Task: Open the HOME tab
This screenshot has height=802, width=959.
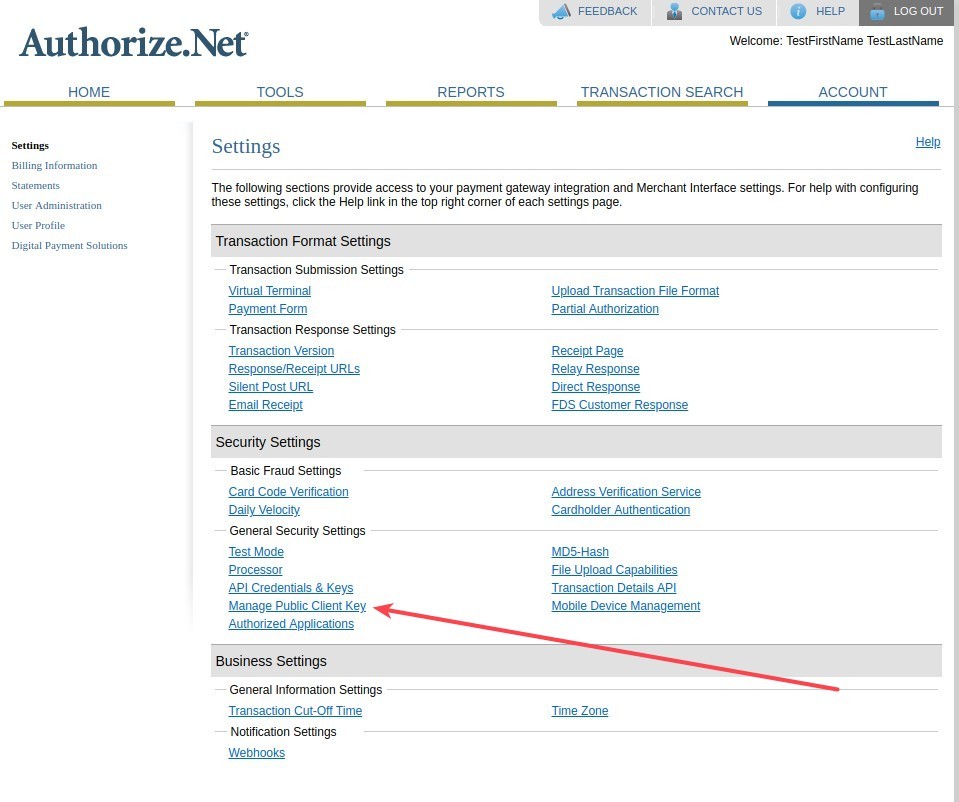Action: coord(89,92)
